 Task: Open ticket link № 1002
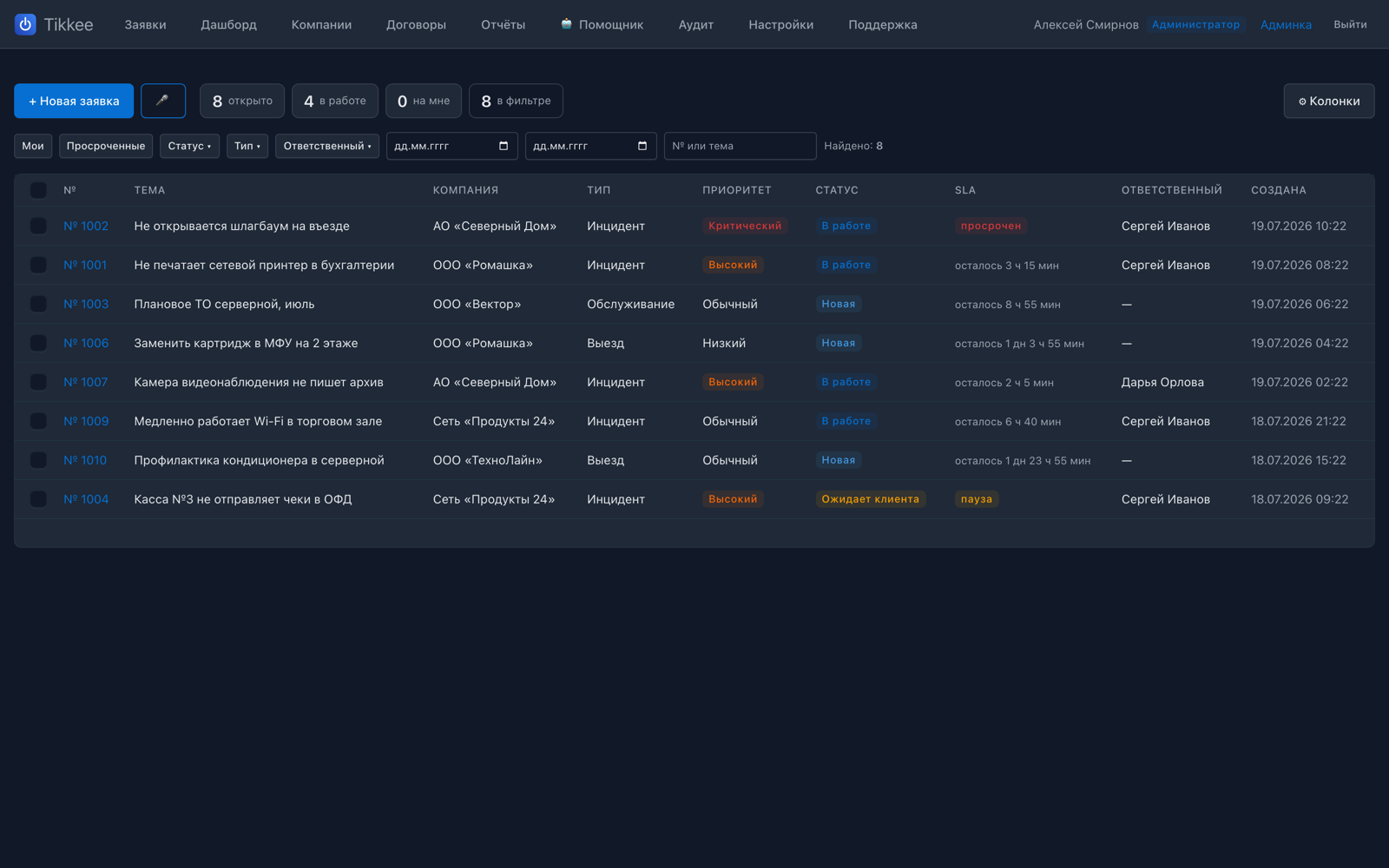click(86, 226)
